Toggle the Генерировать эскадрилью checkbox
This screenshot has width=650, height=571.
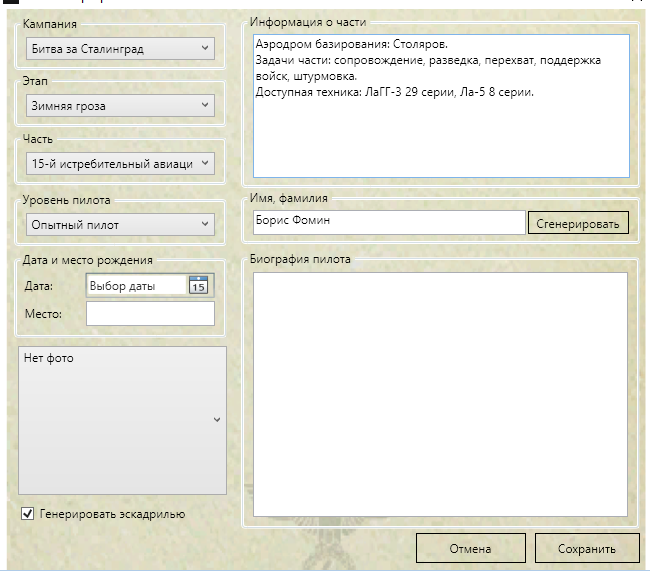(x=27, y=514)
